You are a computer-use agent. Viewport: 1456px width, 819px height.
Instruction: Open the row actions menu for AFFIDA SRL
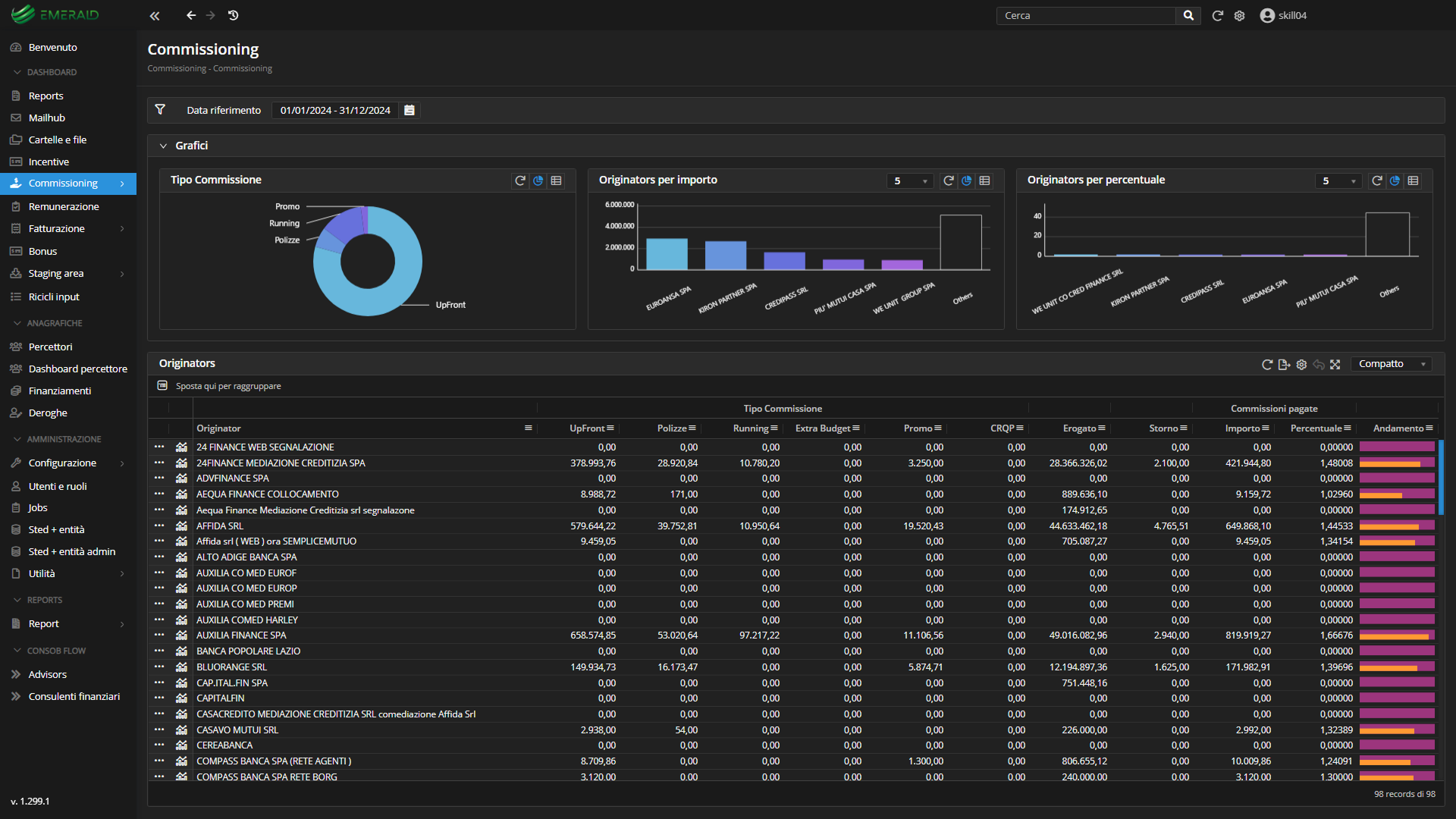(x=158, y=526)
